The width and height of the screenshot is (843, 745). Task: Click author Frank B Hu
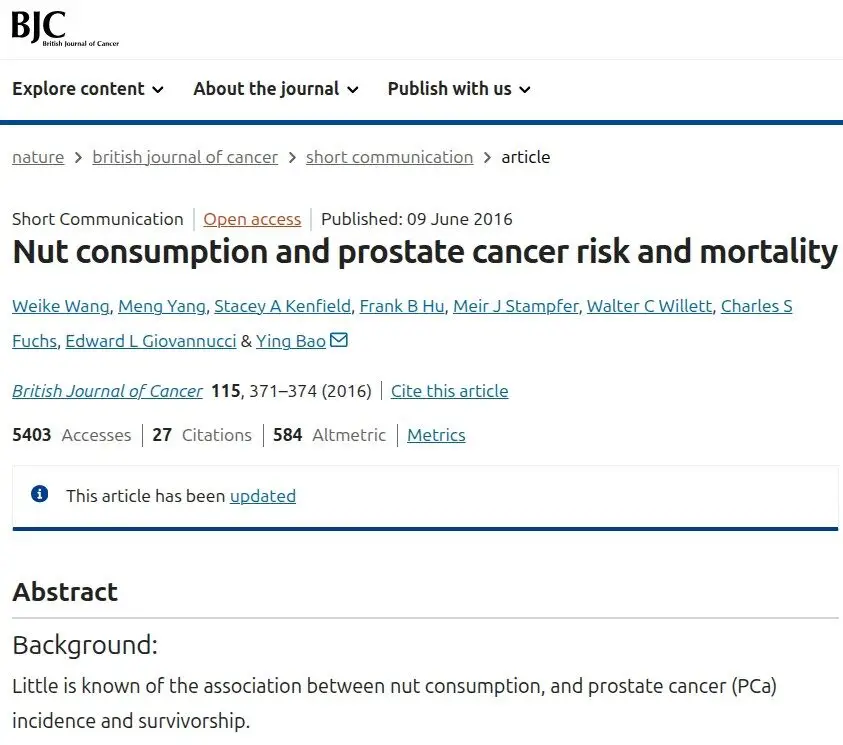(x=402, y=306)
